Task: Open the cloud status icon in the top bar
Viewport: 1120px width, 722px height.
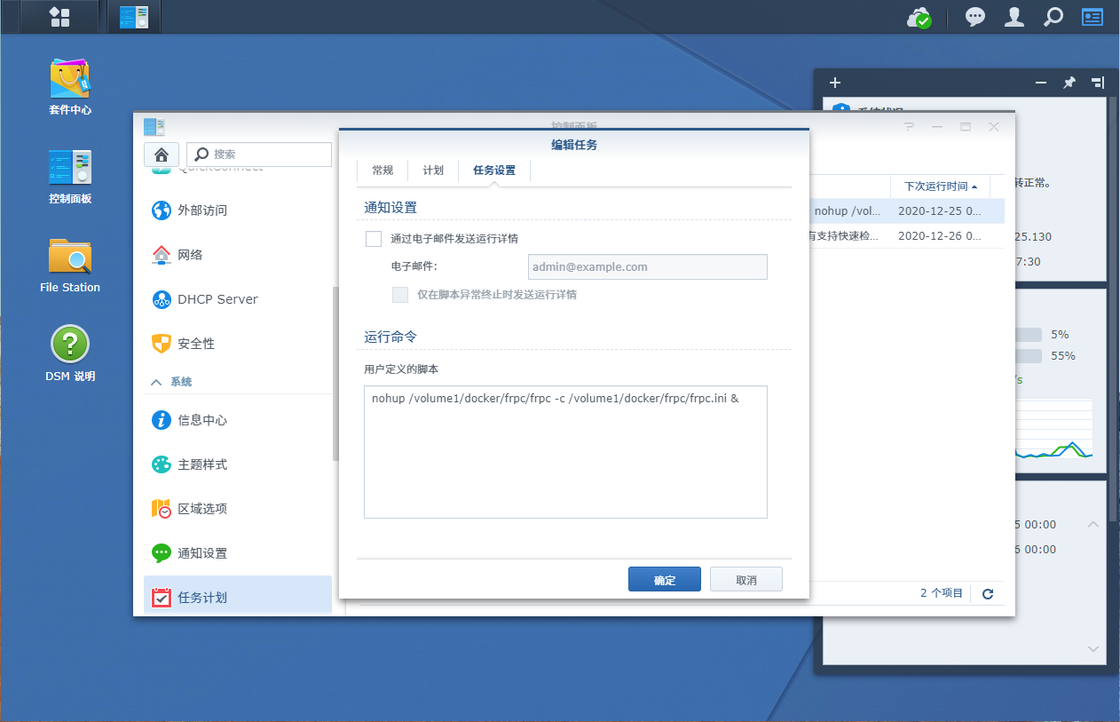Action: (x=919, y=17)
